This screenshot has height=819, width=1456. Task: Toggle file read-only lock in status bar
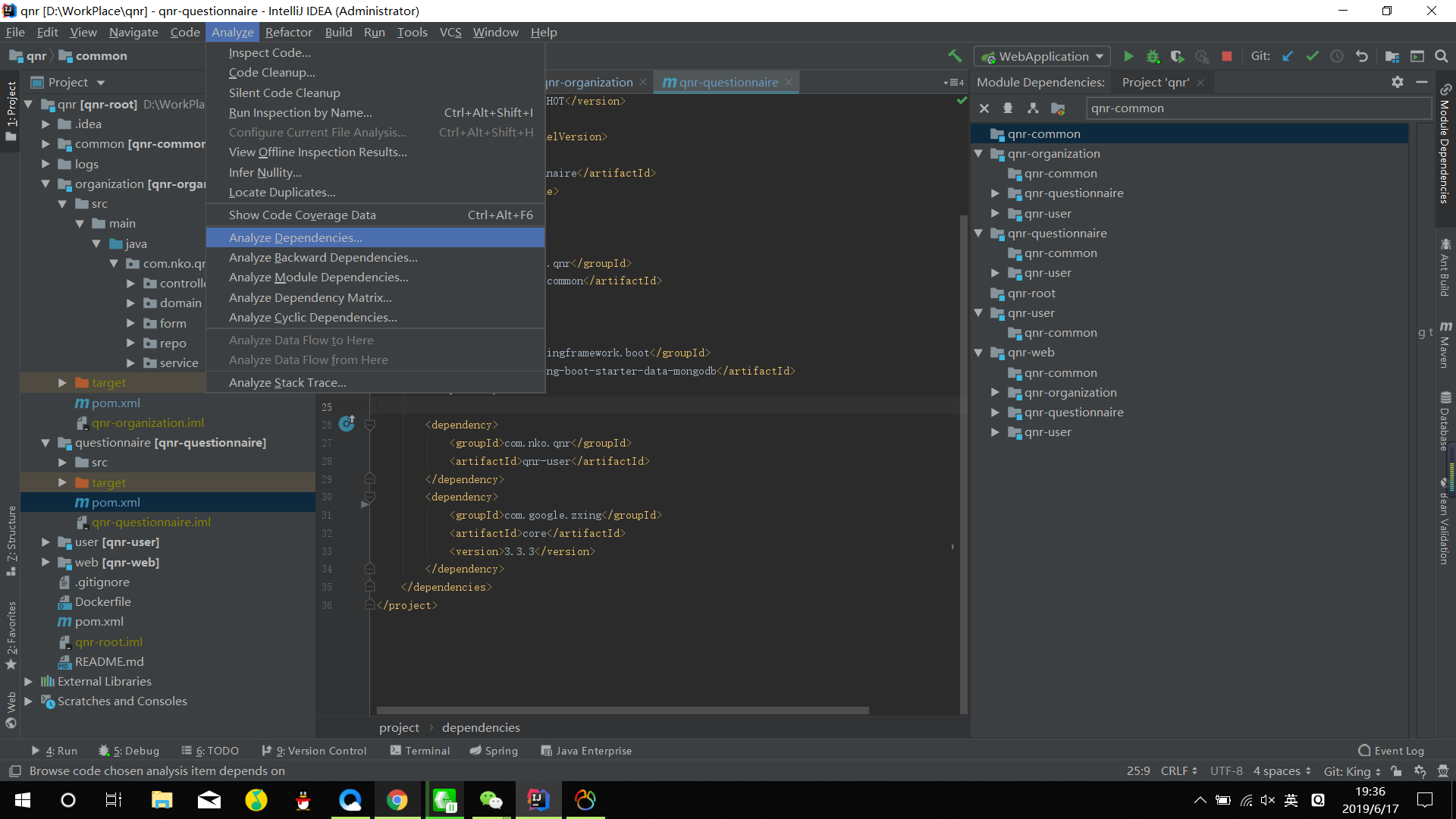[1396, 771]
